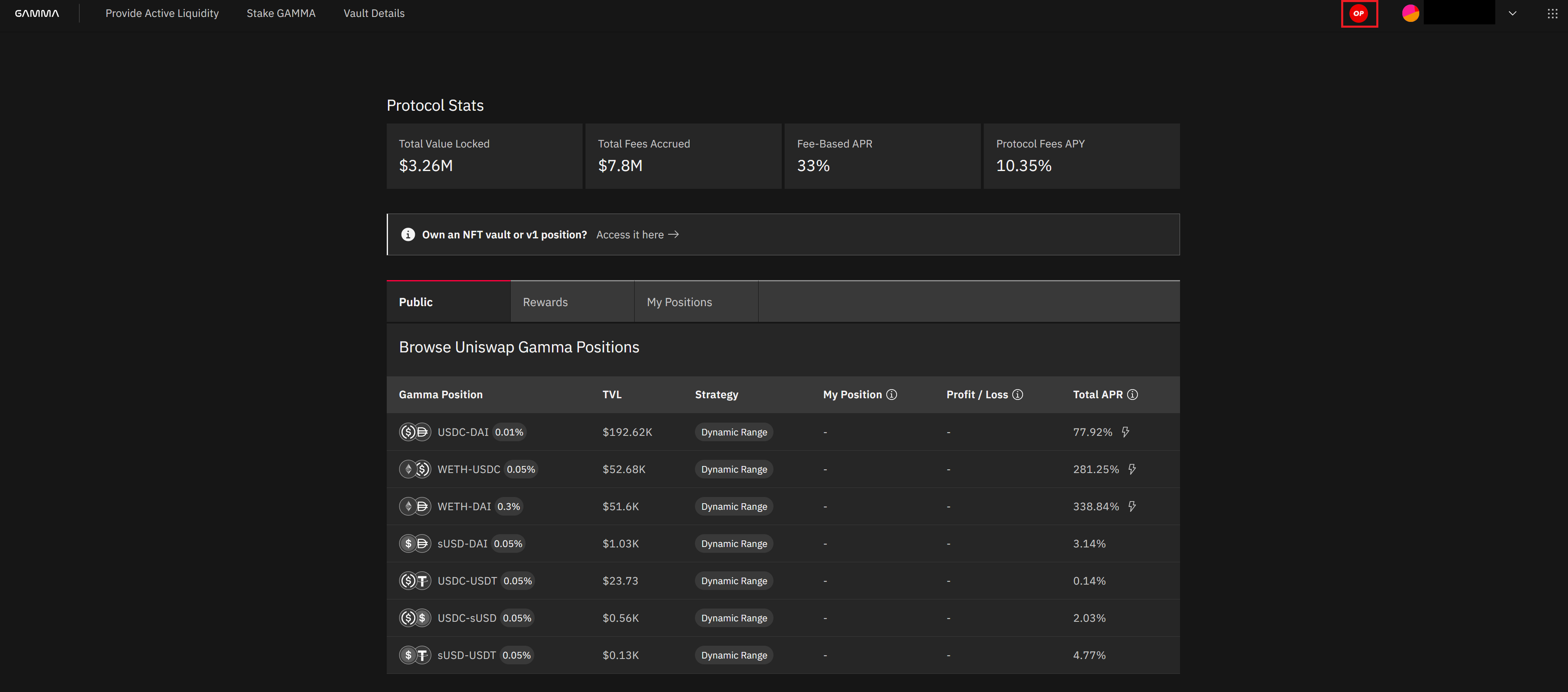The height and width of the screenshot is (692, 1568).
Task: Switch to the My Positions tab
Action: (x=696, y=302)
